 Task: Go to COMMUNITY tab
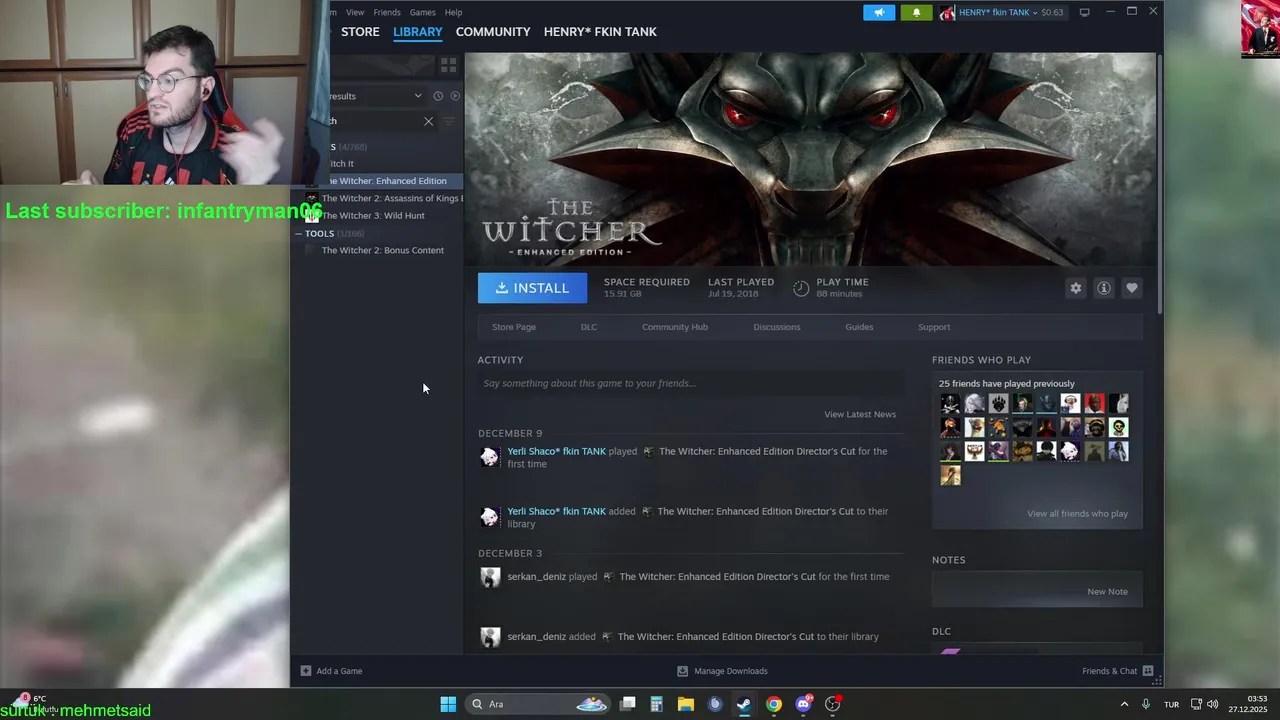pos(493,32)
